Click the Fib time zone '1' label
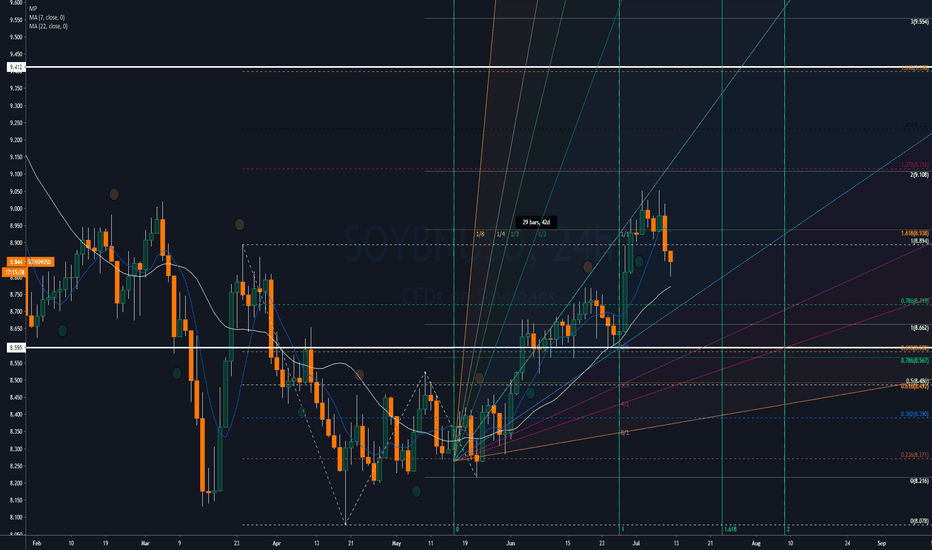 click(x=622, y=529)
